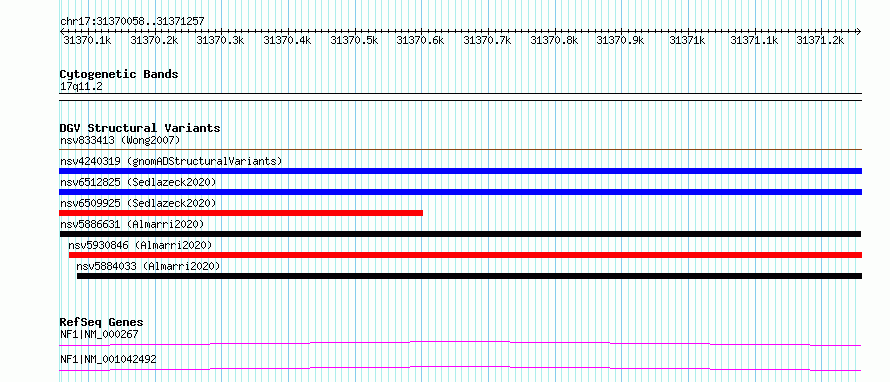Click the 31371k ruler tick label
The width and height of the screenshot is (890, 382).
point(687,40)
